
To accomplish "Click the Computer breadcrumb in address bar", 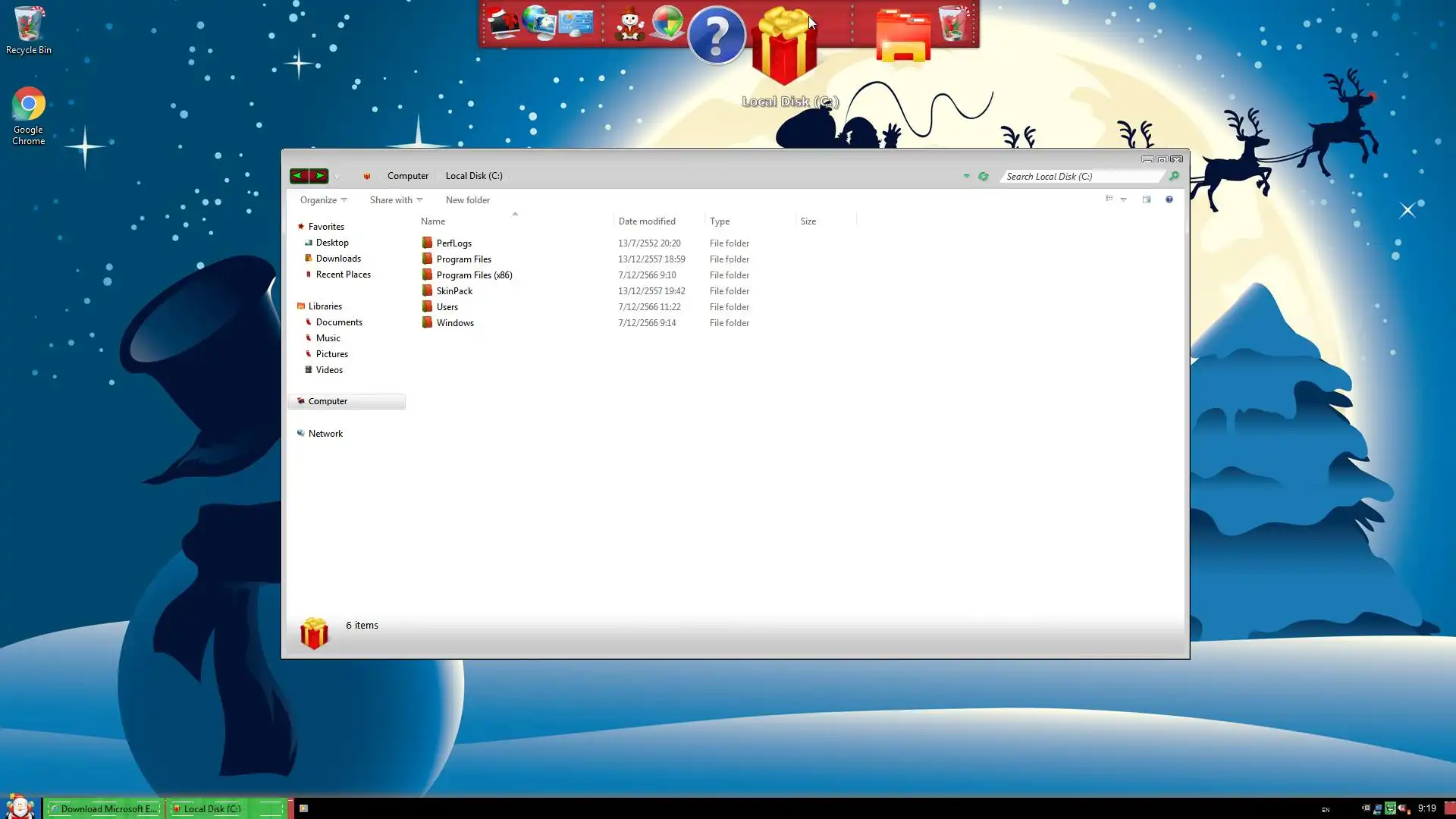I will pos(408,176).
